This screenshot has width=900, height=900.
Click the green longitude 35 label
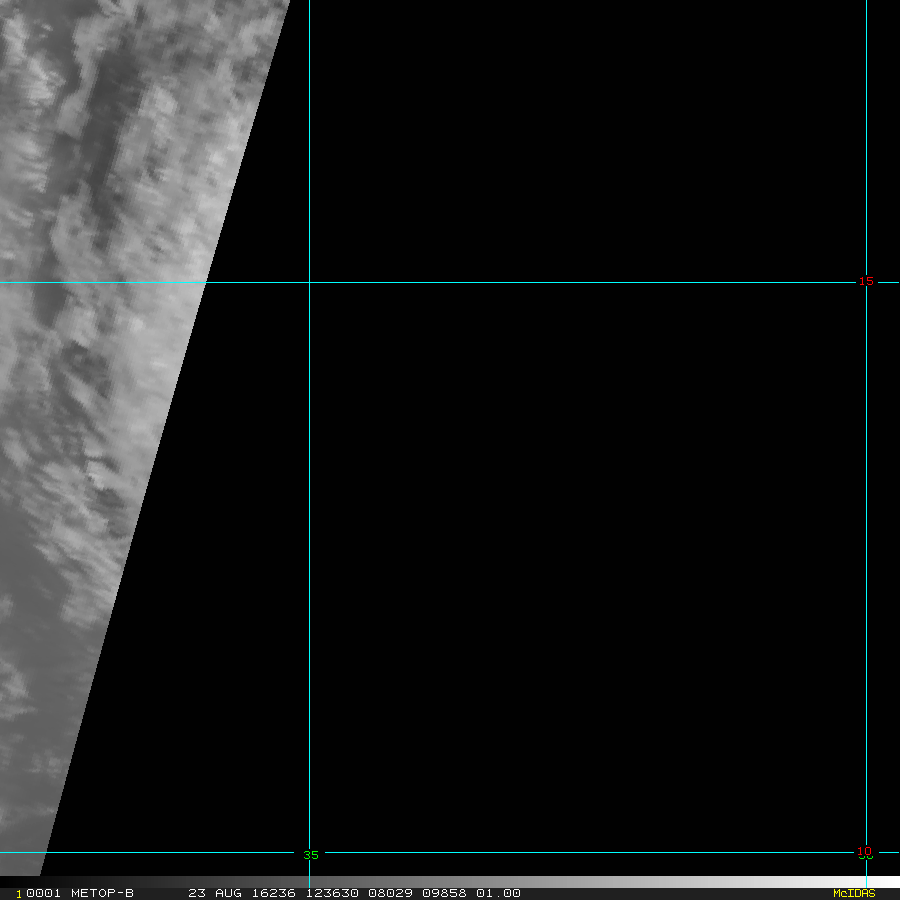[311, 855]
